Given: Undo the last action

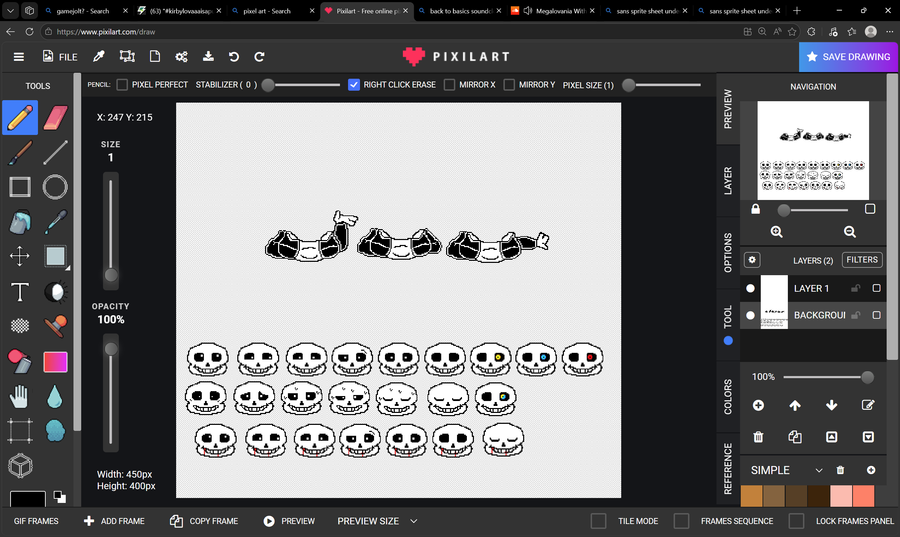Looking at the screenshot, I should (x=234, y=56).
